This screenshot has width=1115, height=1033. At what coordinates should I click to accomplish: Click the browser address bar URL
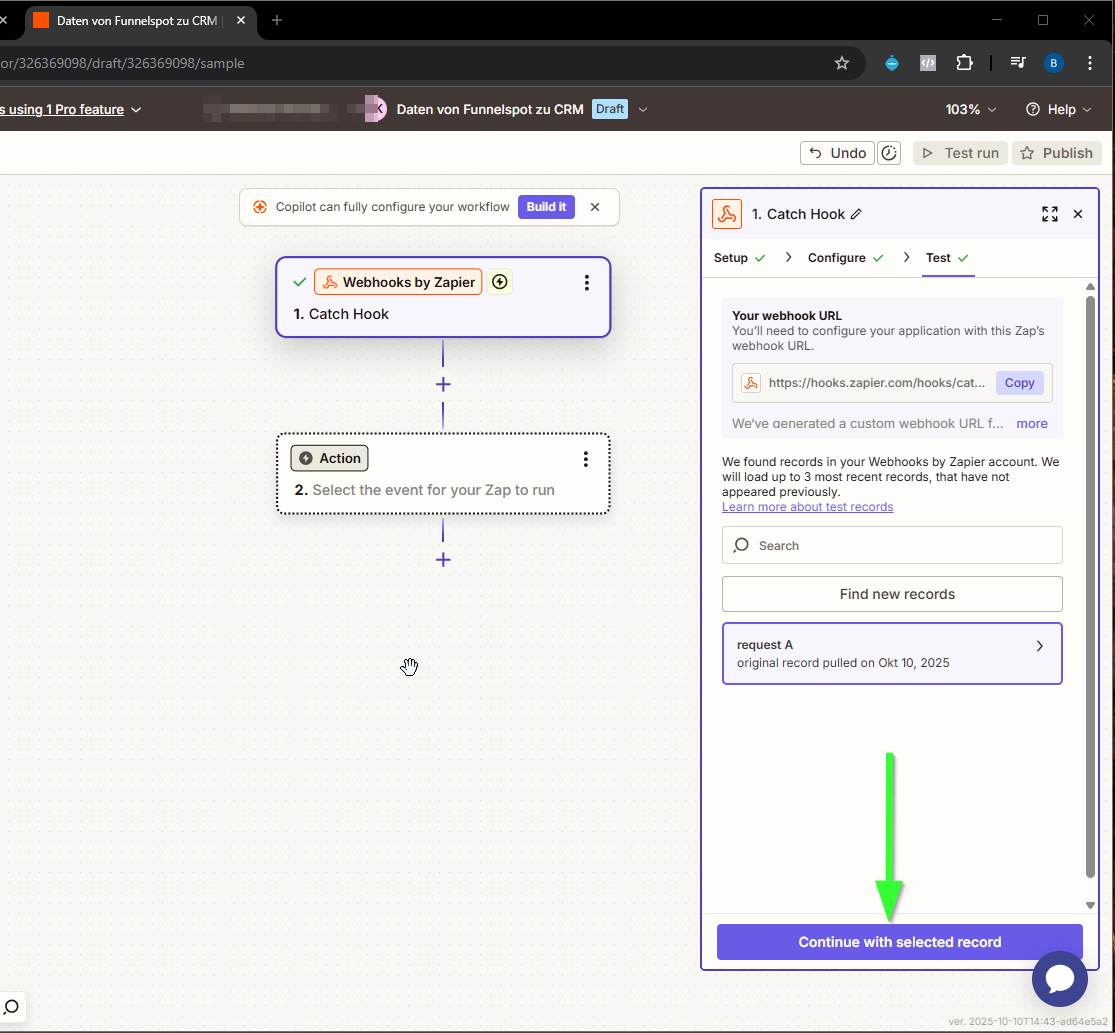point(122,63)
